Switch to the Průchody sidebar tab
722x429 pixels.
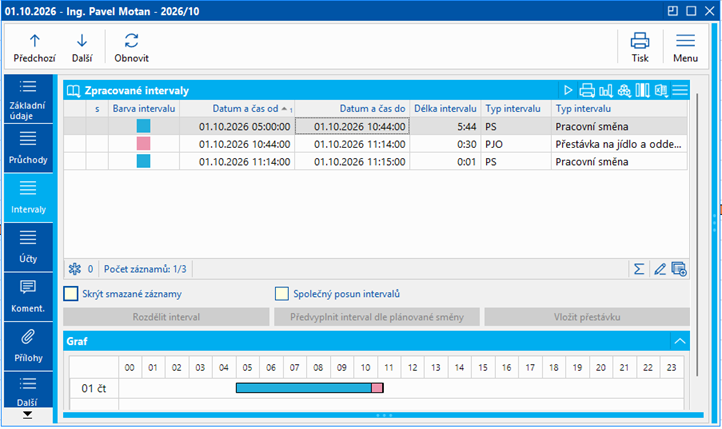(x=28, y=148)
